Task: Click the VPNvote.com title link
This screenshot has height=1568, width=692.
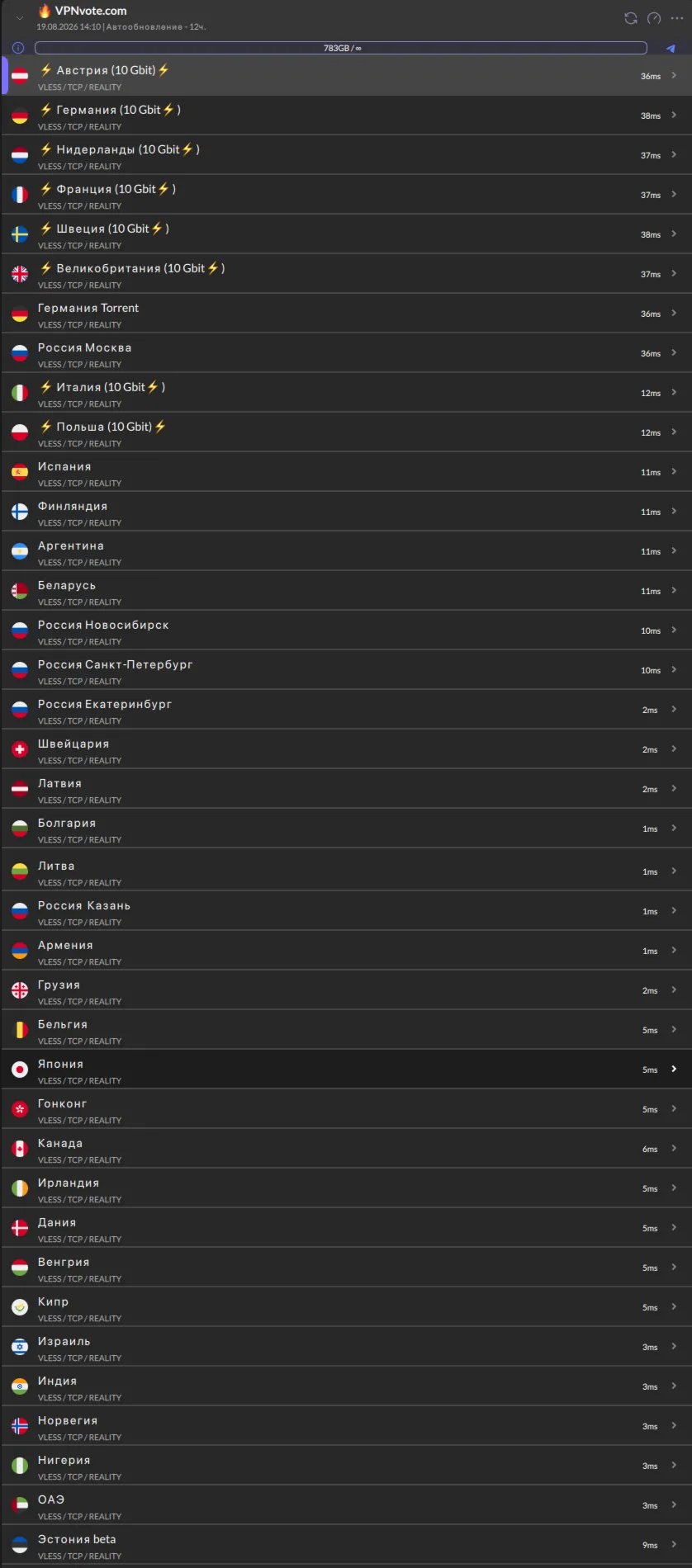Action: (x=91, y=12)
